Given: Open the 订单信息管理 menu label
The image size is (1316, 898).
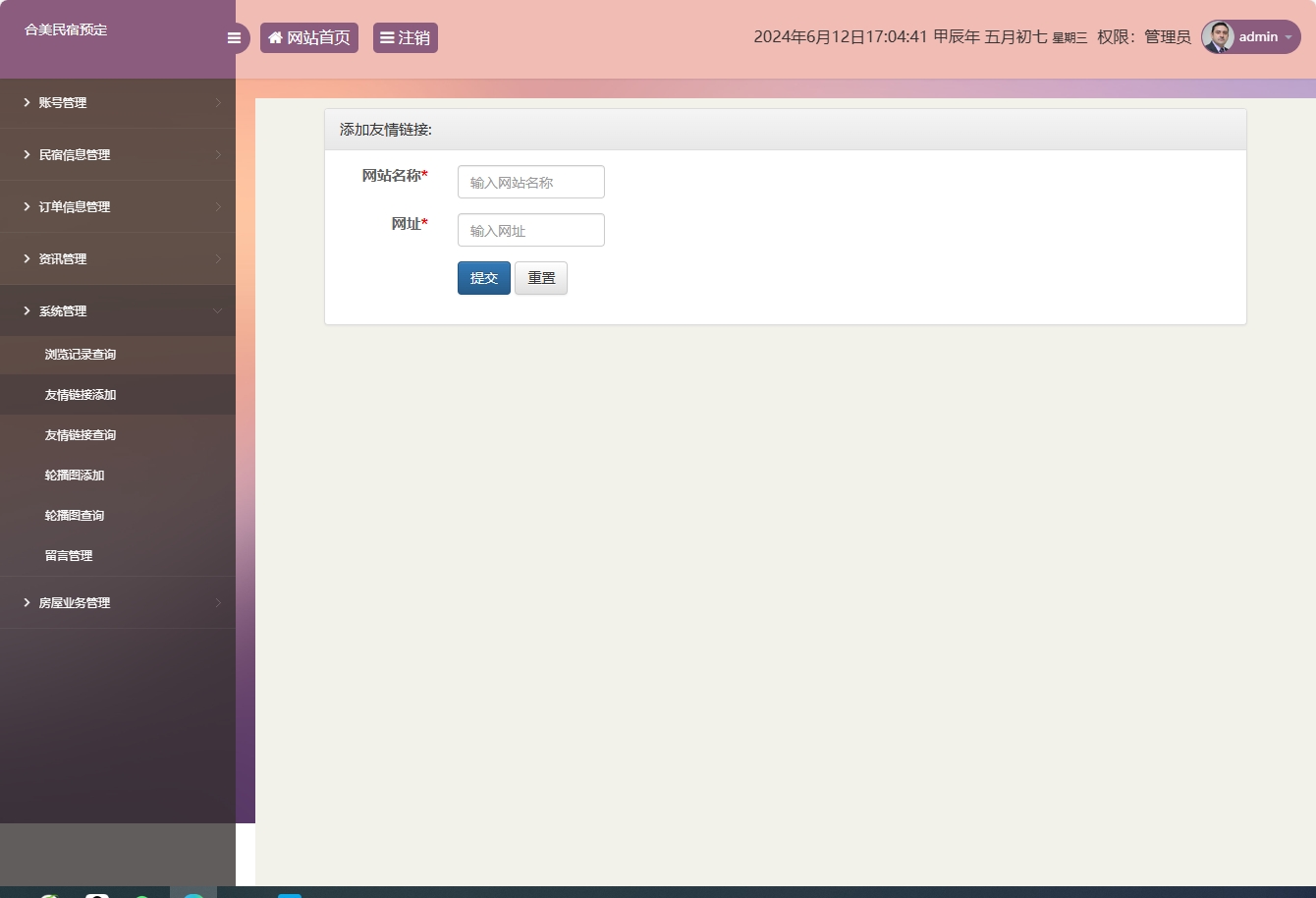Looking at the screenshot, I should click(x=75, y=206).
